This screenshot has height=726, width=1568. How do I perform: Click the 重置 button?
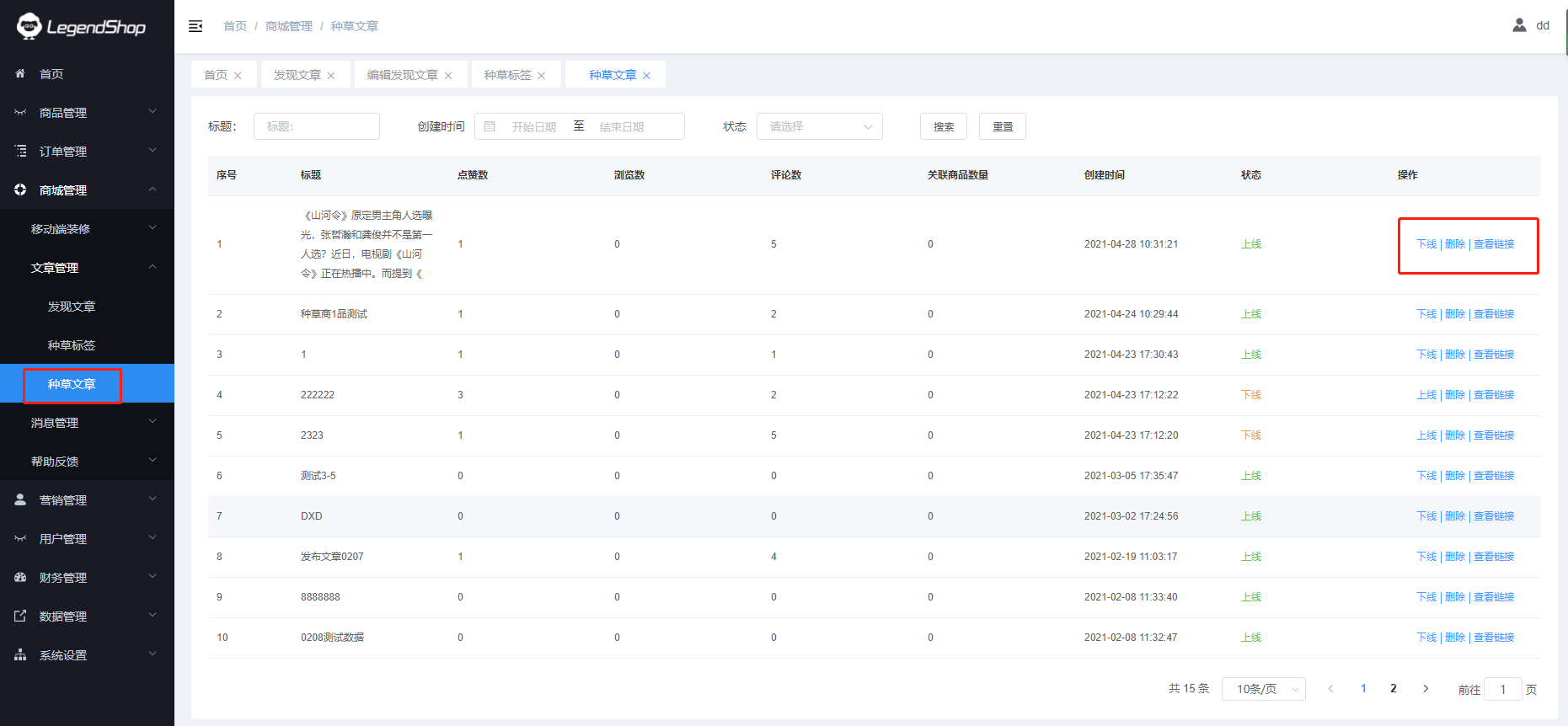click(x=1002, y=126)
